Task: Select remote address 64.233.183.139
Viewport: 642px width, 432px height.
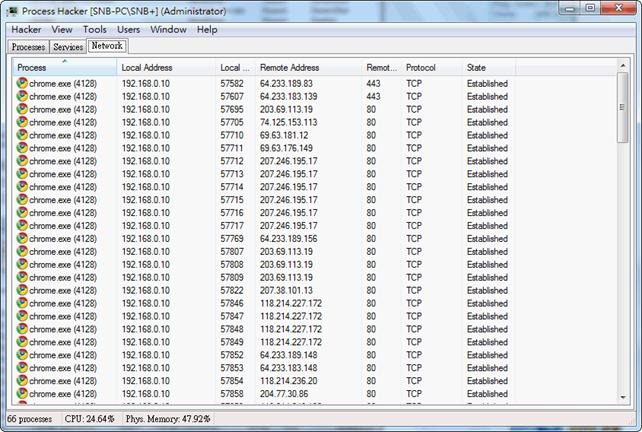Action: [x=288, y=97]
